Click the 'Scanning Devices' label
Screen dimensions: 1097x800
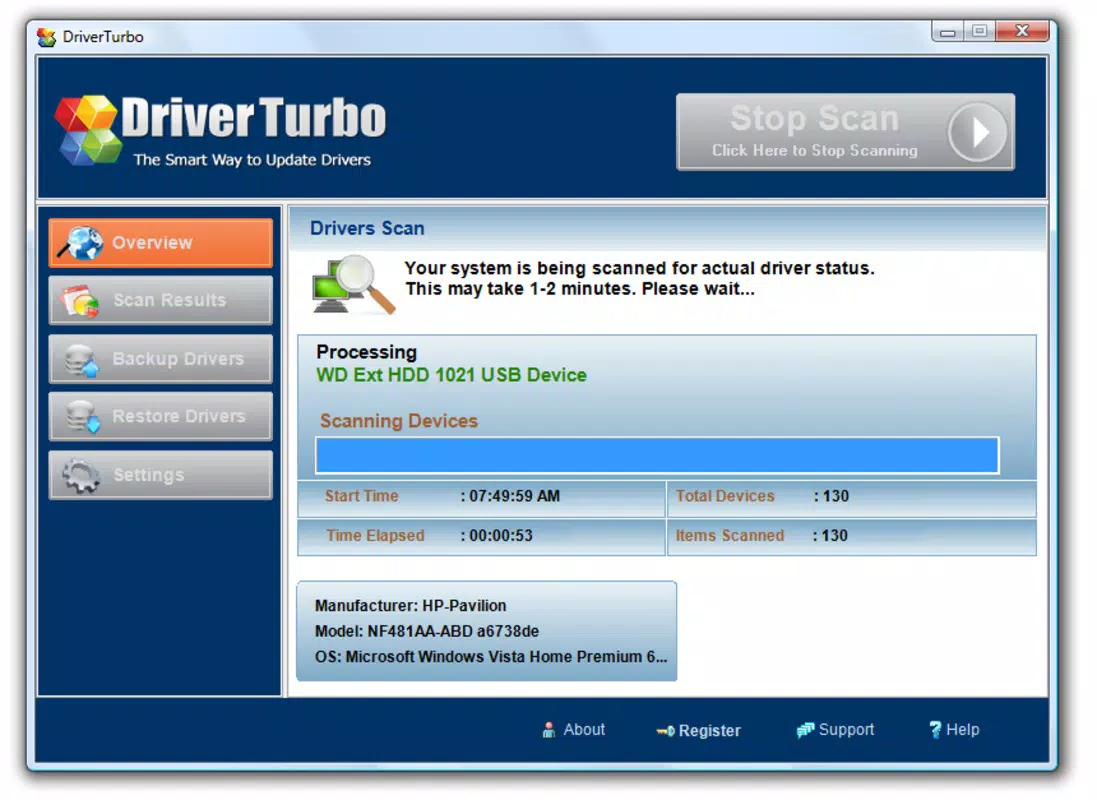pos(399,421)
